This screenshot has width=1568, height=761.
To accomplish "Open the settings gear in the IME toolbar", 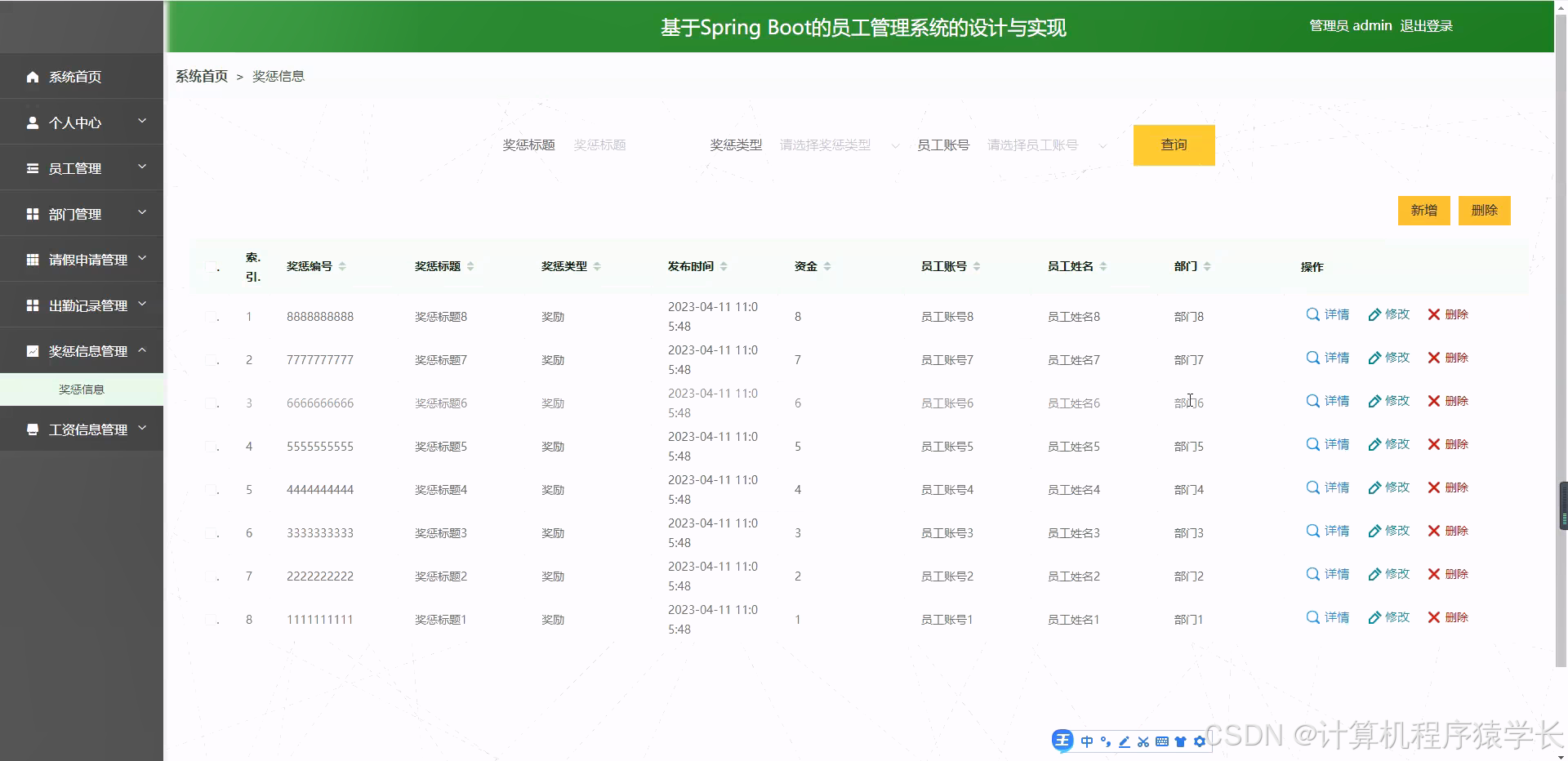I will pyautogui.click(x=1199, y=741).
